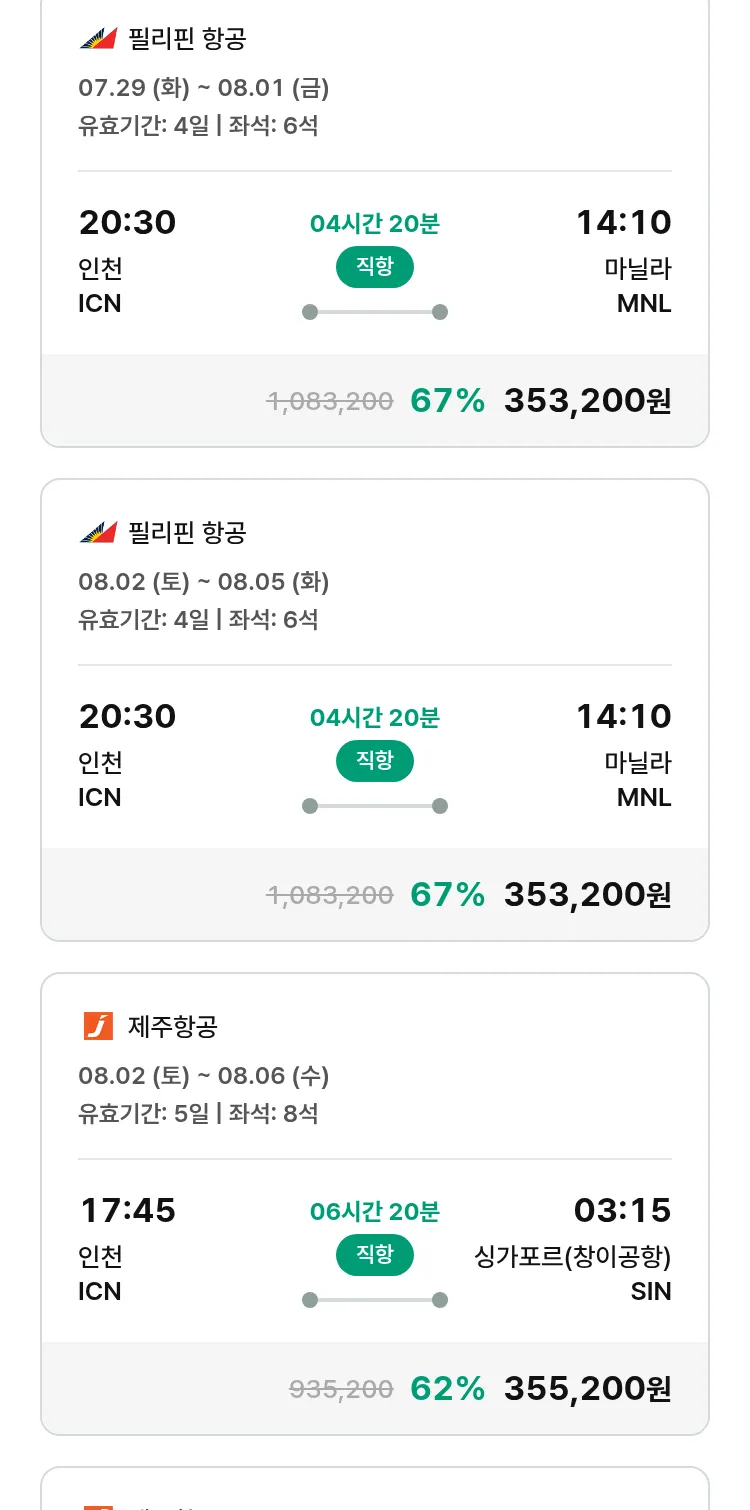The image size is (750, 1510).
Task: Open the 제주항공 airline name
Action: pos(173,1026)
